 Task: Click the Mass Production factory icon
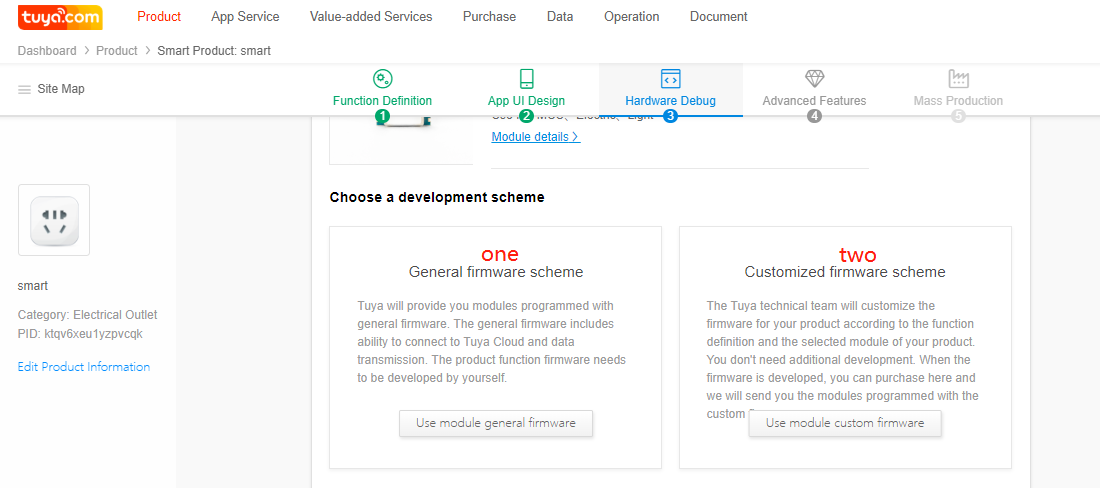tap(958, 79)
